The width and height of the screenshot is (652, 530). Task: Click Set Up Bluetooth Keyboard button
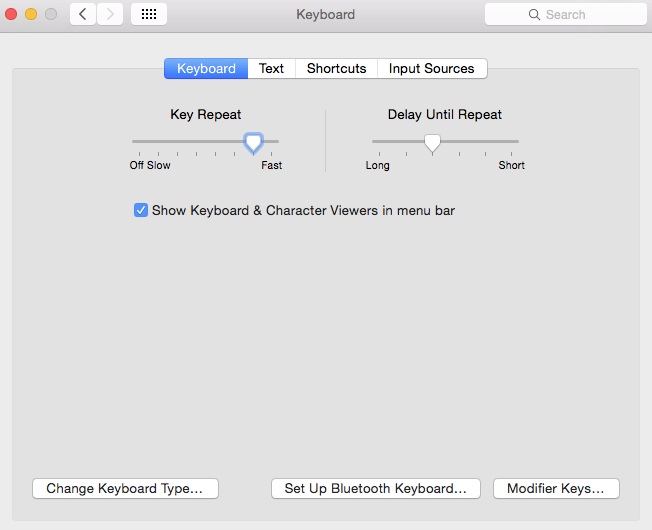point(375,489)
